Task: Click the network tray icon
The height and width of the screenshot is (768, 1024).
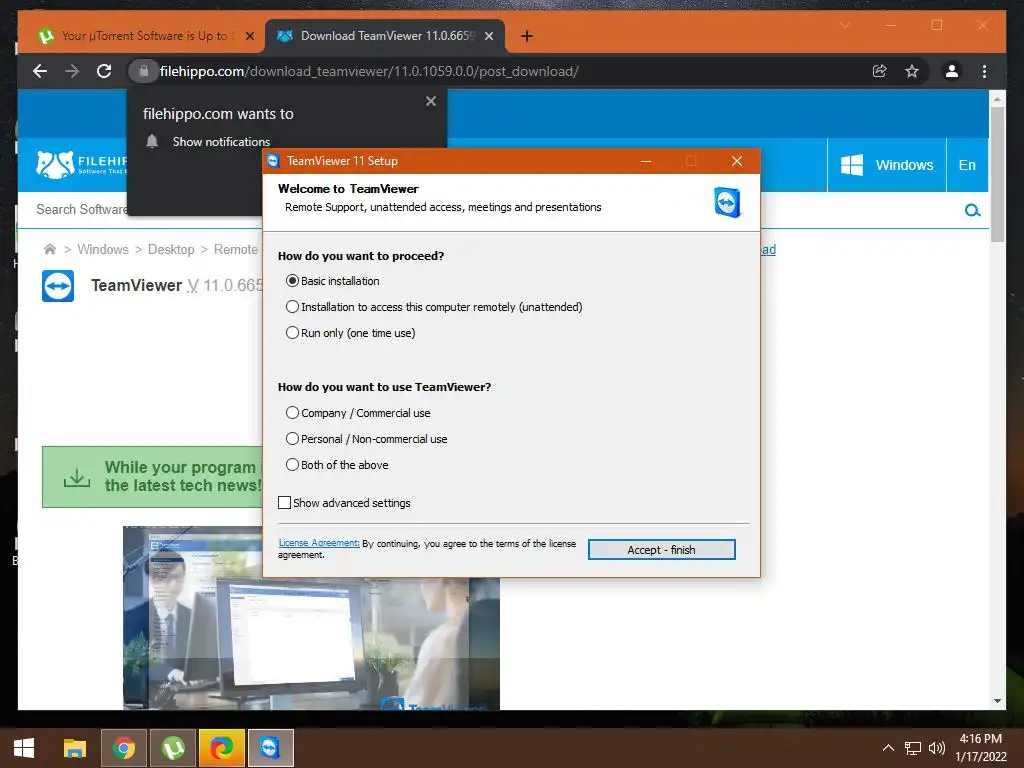Action: pyautogui.click(x=913, y=748)
